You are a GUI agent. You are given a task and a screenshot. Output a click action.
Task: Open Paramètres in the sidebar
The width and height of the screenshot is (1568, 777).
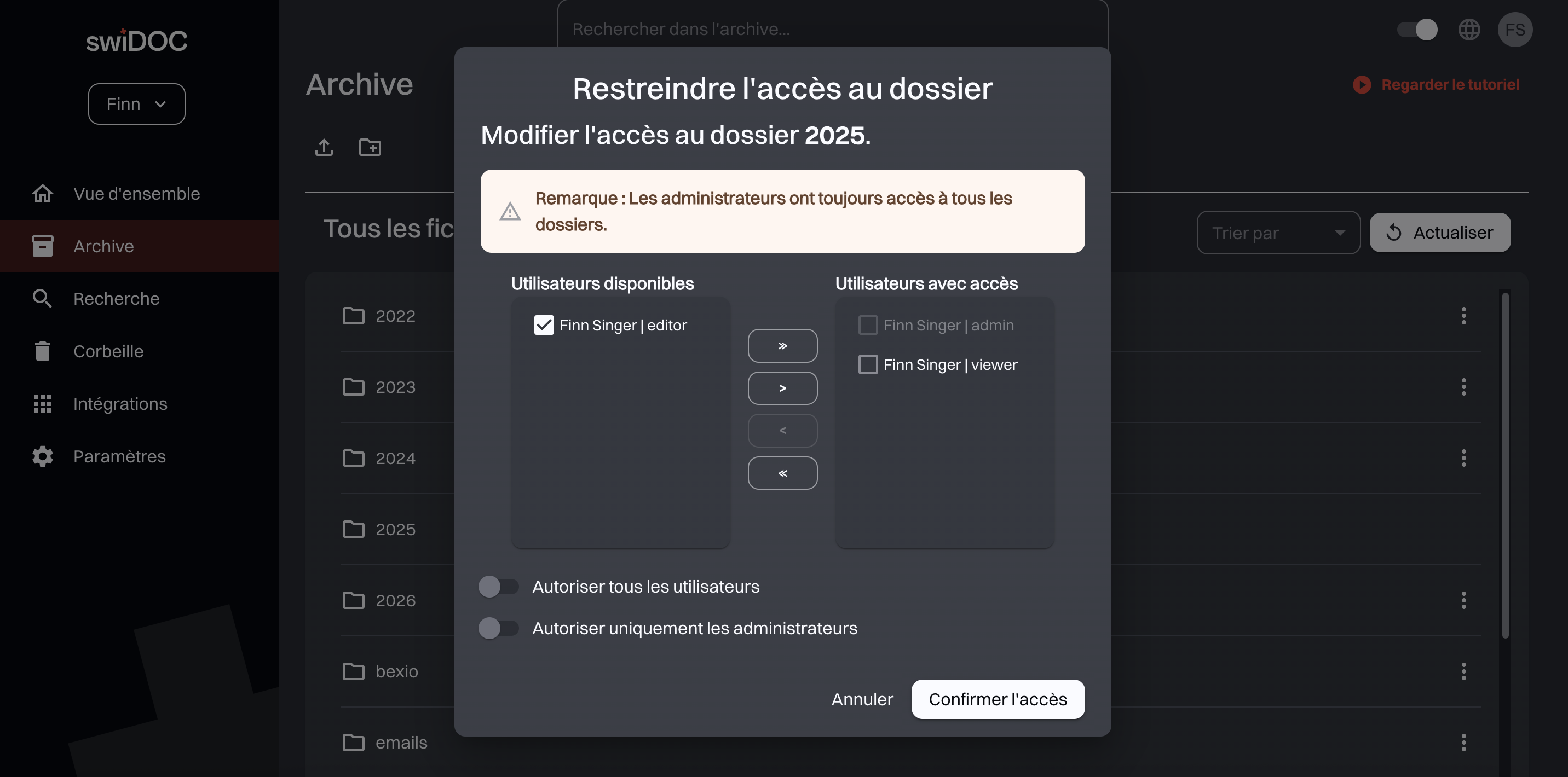(119, 456)
